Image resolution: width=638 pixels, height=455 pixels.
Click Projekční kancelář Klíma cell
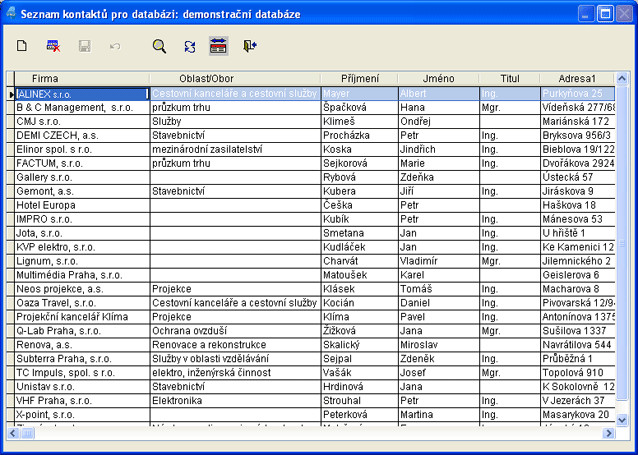(x=82, y=317)
